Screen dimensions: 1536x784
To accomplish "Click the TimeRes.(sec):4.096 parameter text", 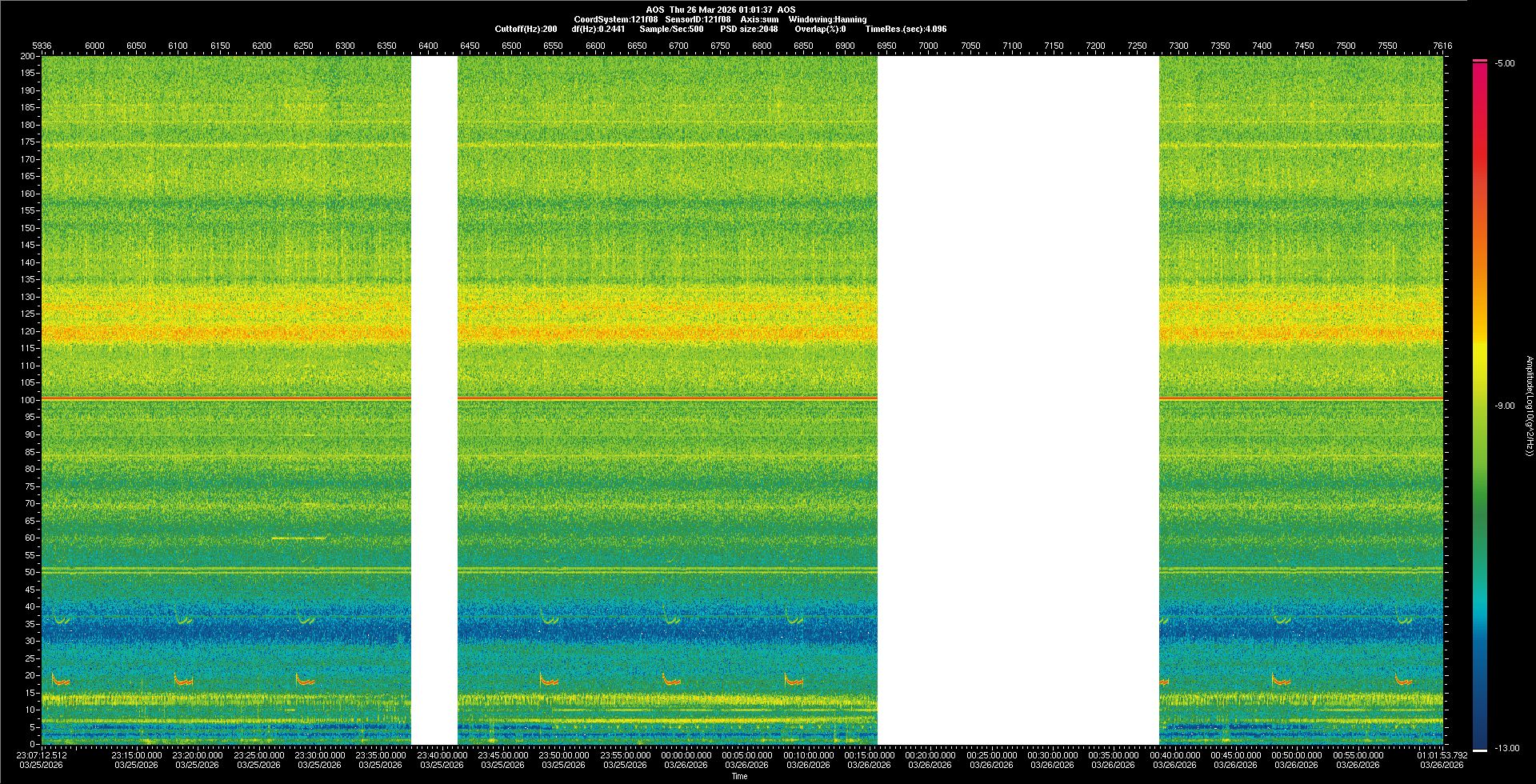I will coord(906,29).
